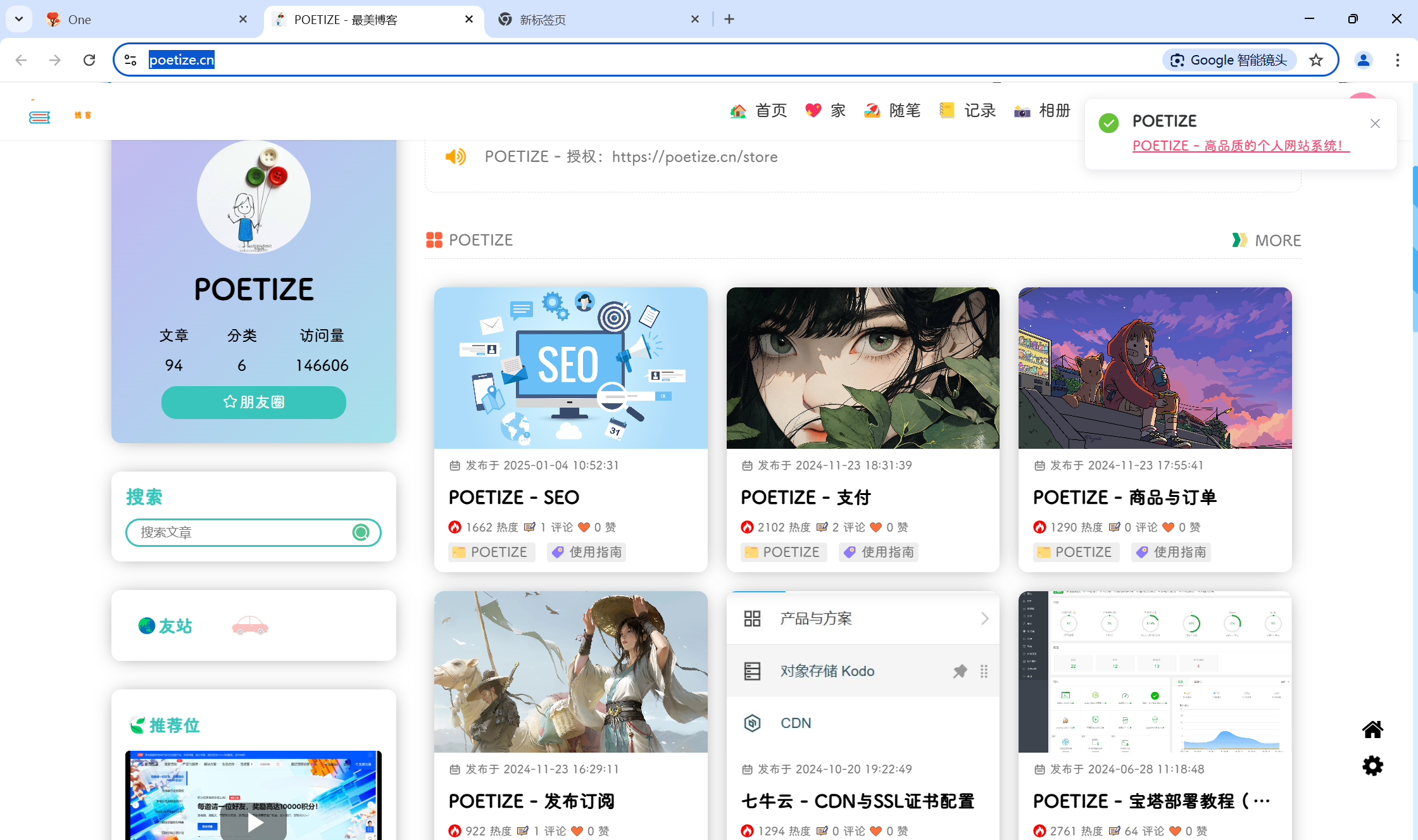The width and height of the screenshot is (1418, 840).
Task: Open article POETIZE - 发布订阅 title
Action: 532,801
